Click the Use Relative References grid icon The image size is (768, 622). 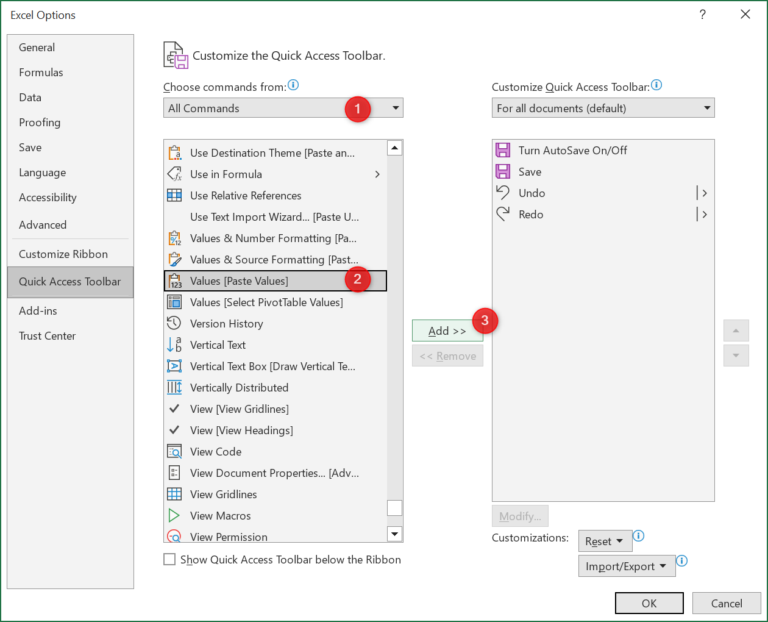[x=174, y=195]
